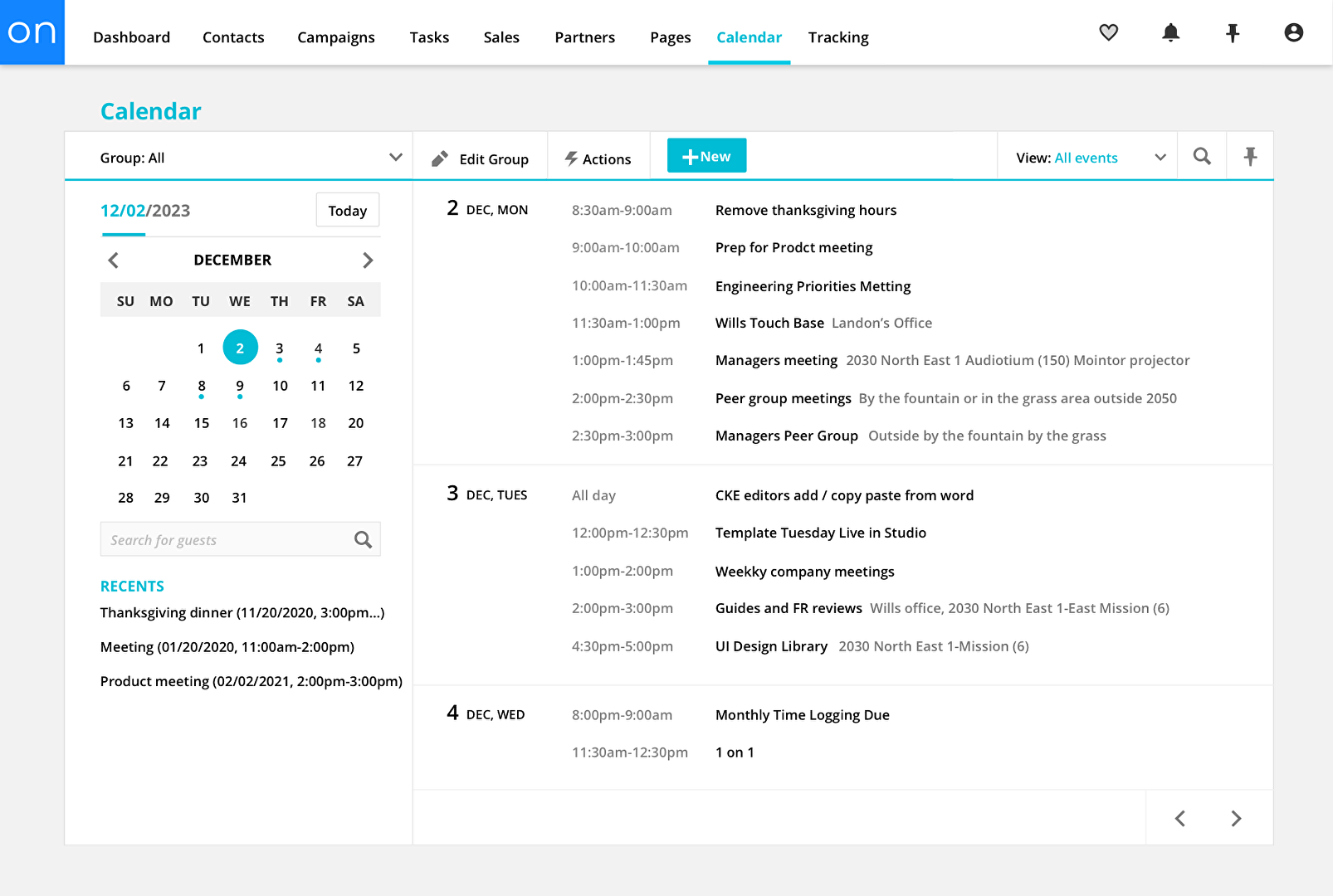
Task: Open the View: All events dropdown
Action: [1087, 158]
